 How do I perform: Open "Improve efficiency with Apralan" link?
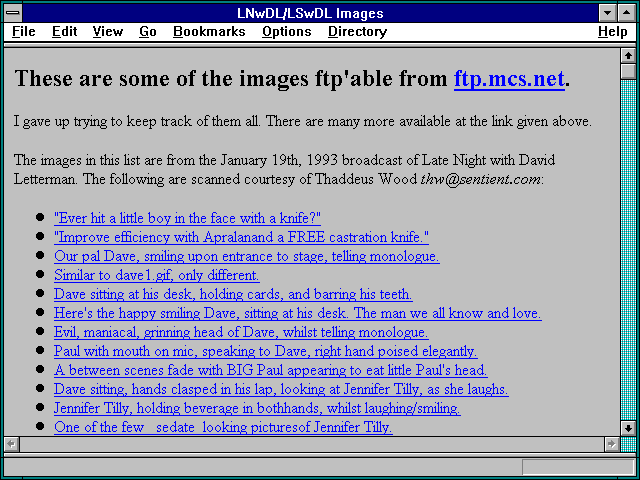(241, 237)
